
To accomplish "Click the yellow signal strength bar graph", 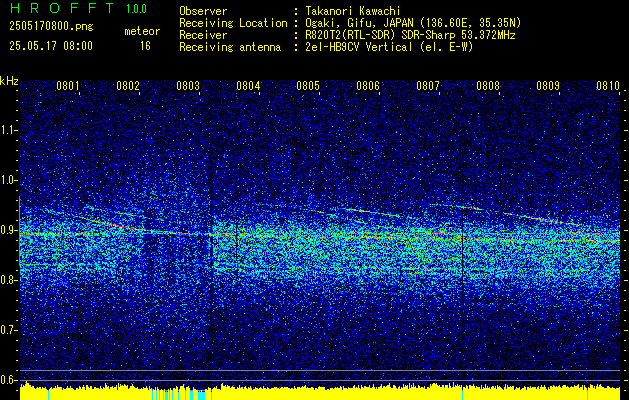I will tap(320, 392).
